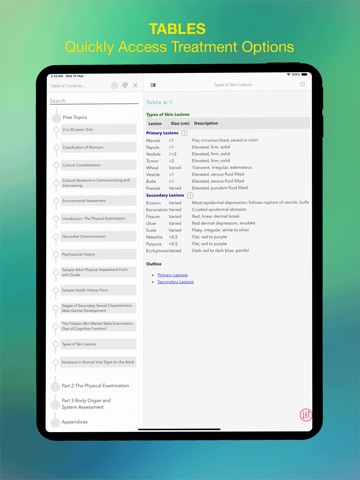This screenshot has height=480, width=360.
Task: Open Variations in Normal Vital Signs topic
Action: pyautogui.click(x=98, y=362)
